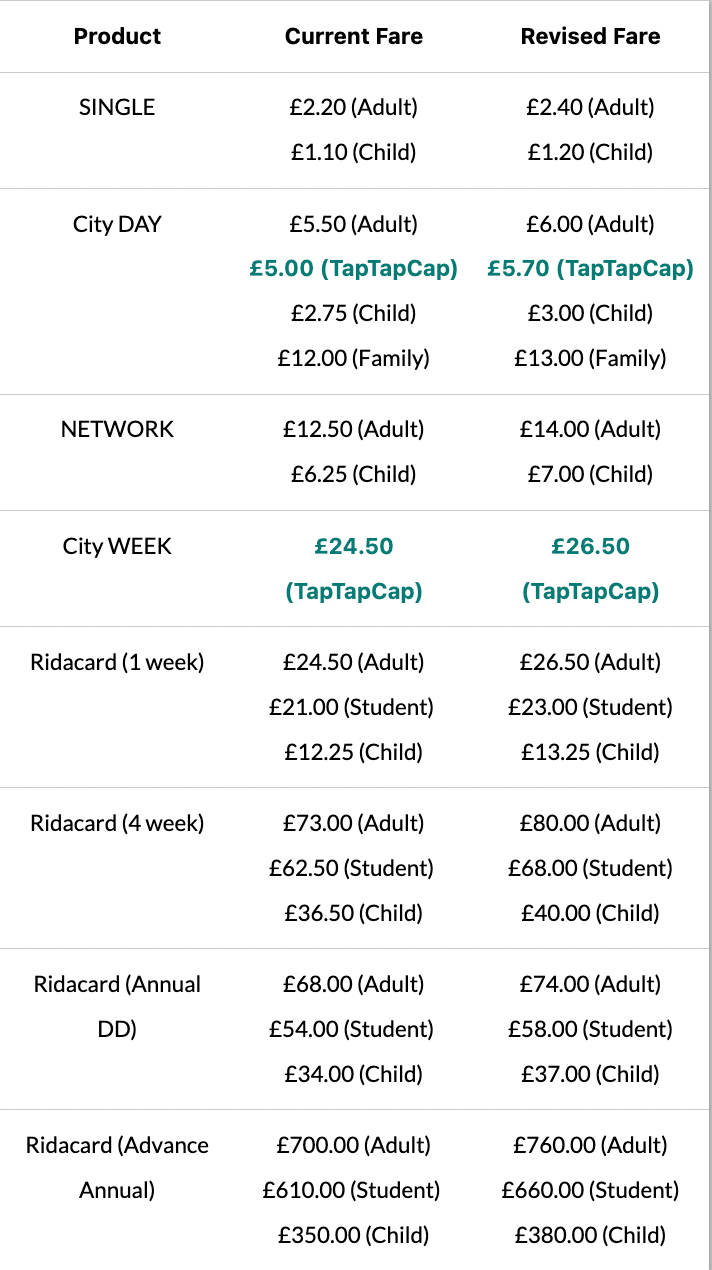This screenshot has height=1270, width=712.
Task: Select the Ridacard (Advance Annual) product cell
Action: [117, 1167]
